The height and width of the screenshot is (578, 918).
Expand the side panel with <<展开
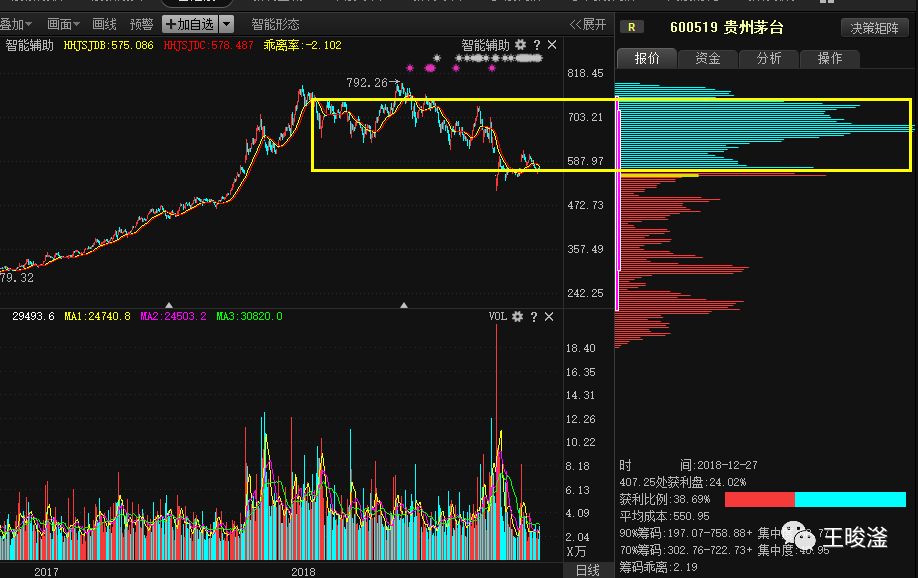(x=588, y=25)
